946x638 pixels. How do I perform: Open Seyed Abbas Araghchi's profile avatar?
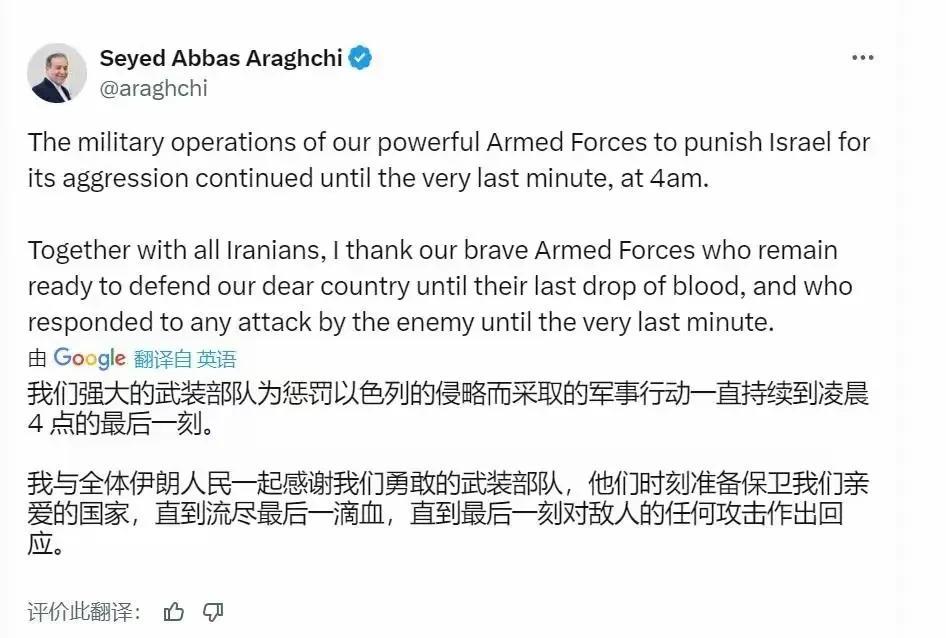tap(57, 73)
